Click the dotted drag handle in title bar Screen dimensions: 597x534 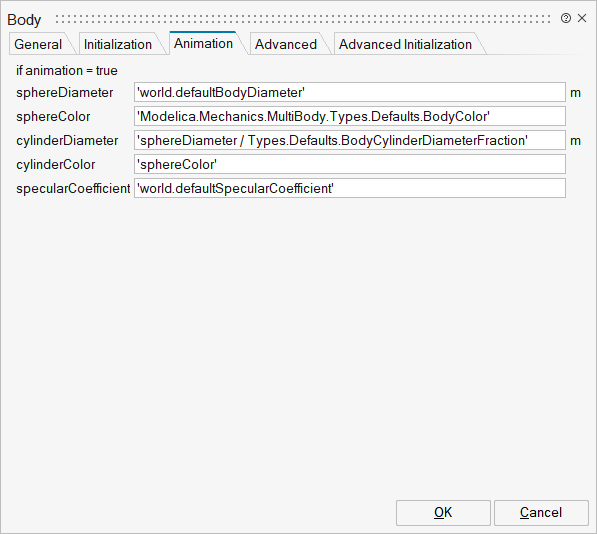[x=303, y=19]
